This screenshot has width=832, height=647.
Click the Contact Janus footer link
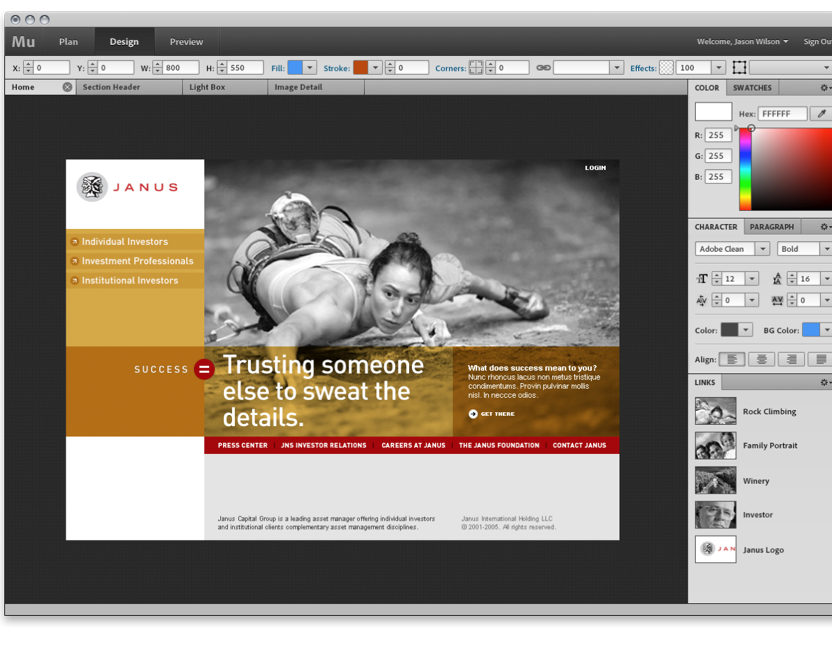(579, 445)
